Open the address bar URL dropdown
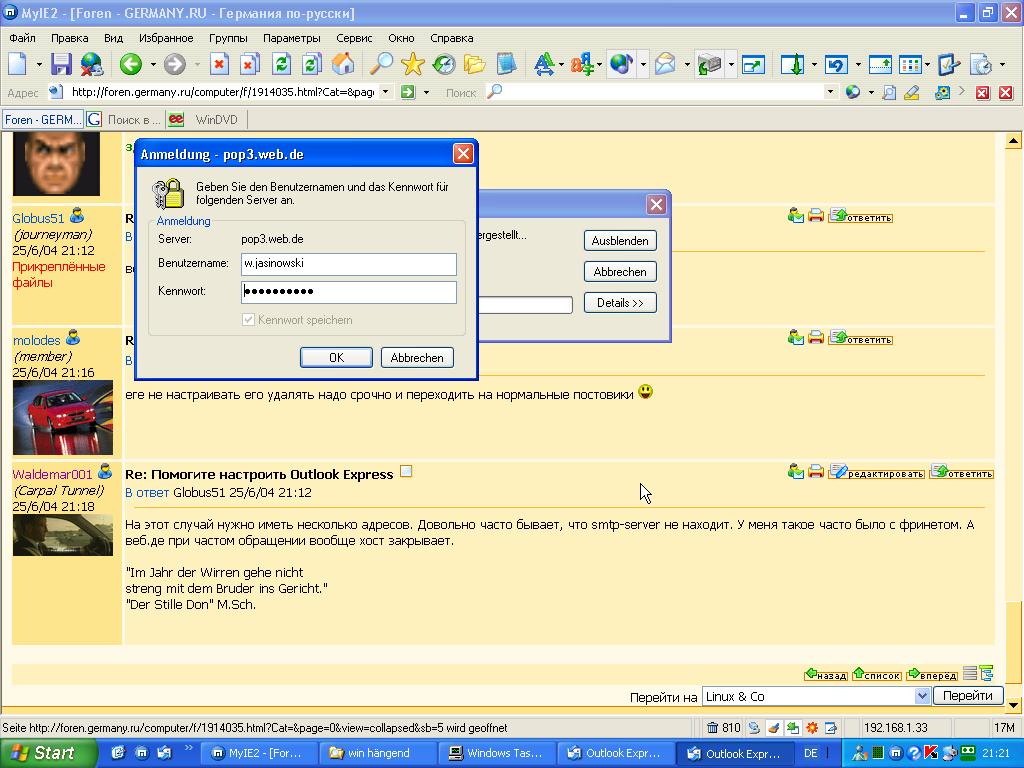 click(386, 92)
